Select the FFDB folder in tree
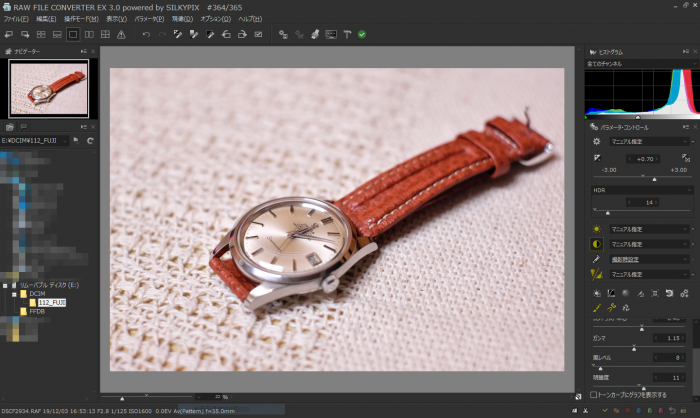700x418 pixels. point(37,312)
